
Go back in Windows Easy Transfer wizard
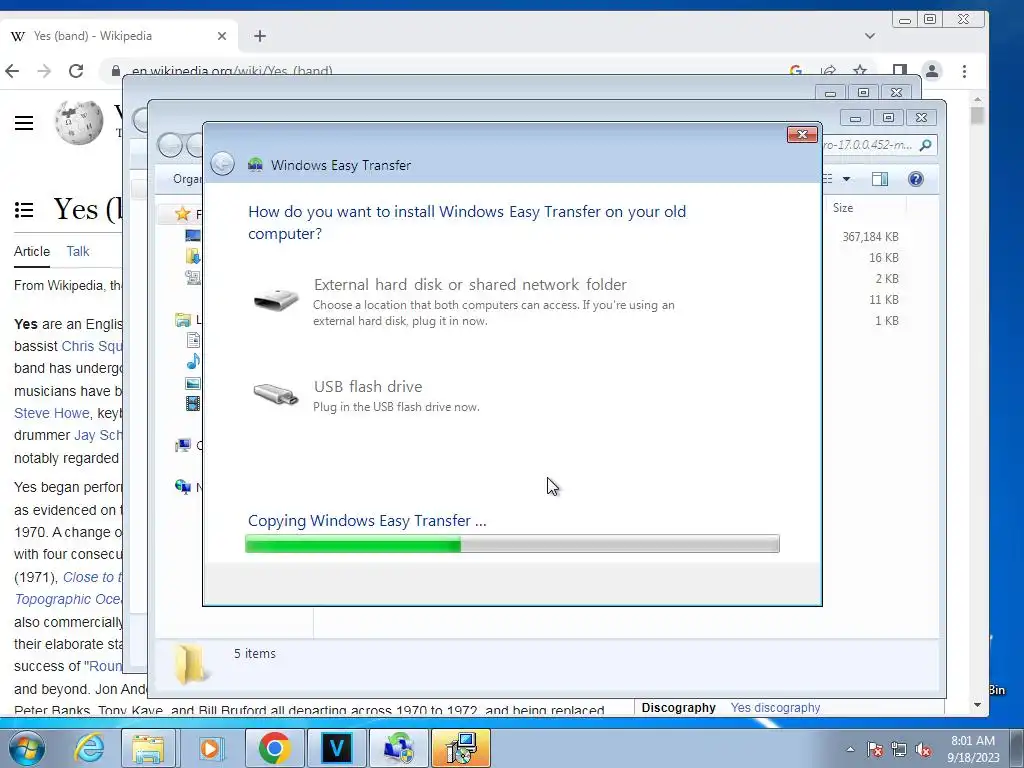(223, 164)
